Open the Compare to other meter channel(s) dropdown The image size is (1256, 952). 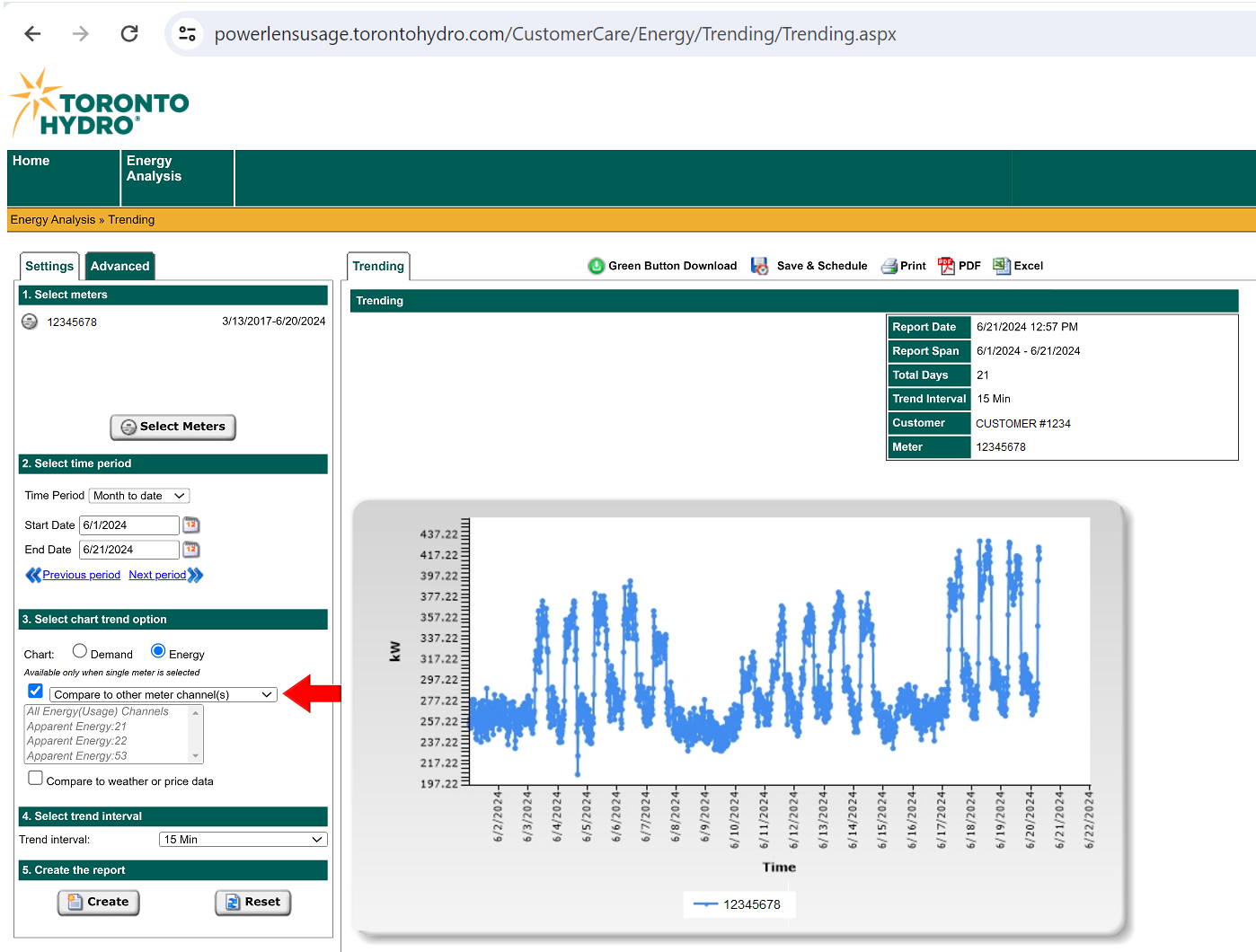(163, 695)
